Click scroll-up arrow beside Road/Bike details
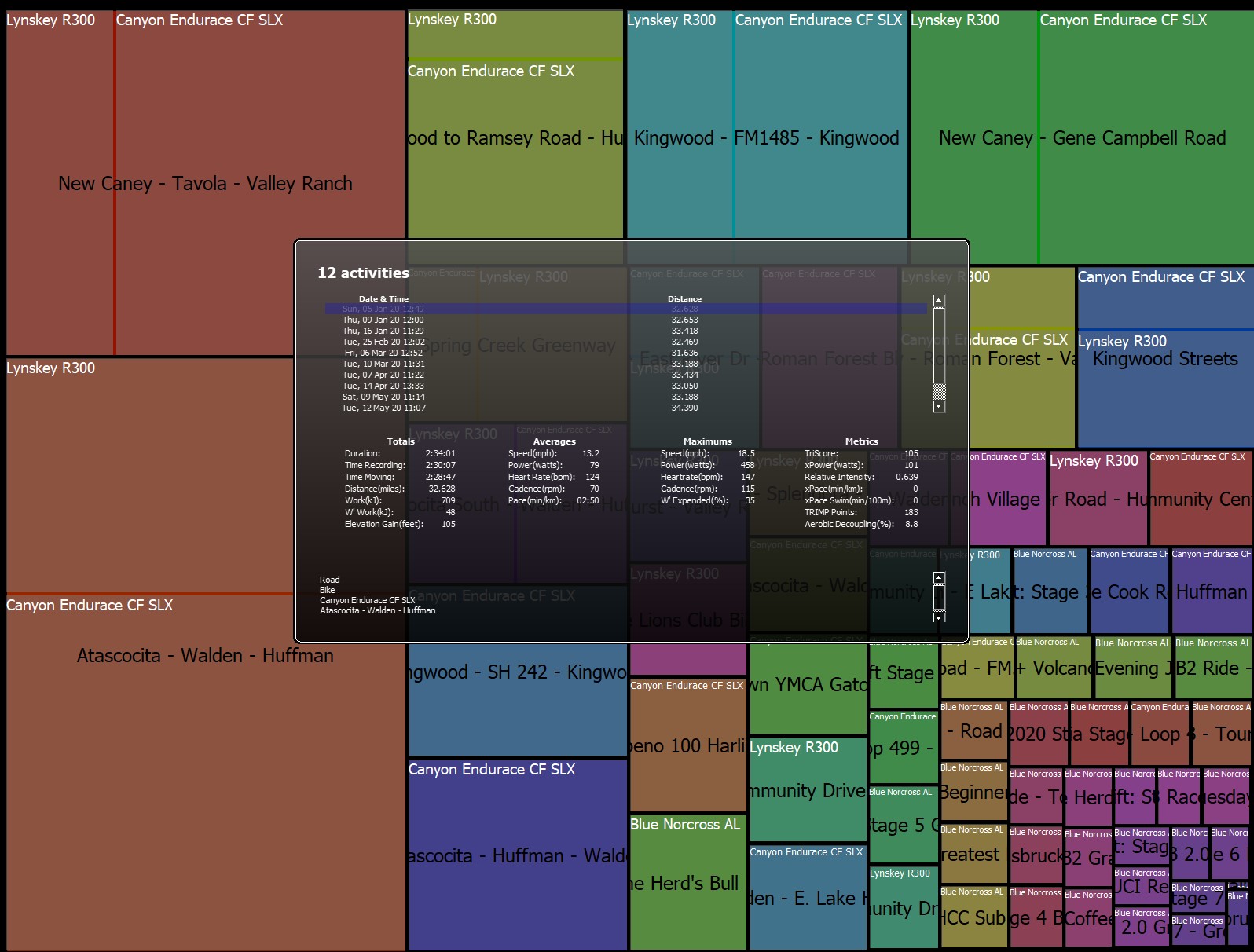The height and width of the screenshot is (952, 1254). pyautogui.click(x=939, y=578)
